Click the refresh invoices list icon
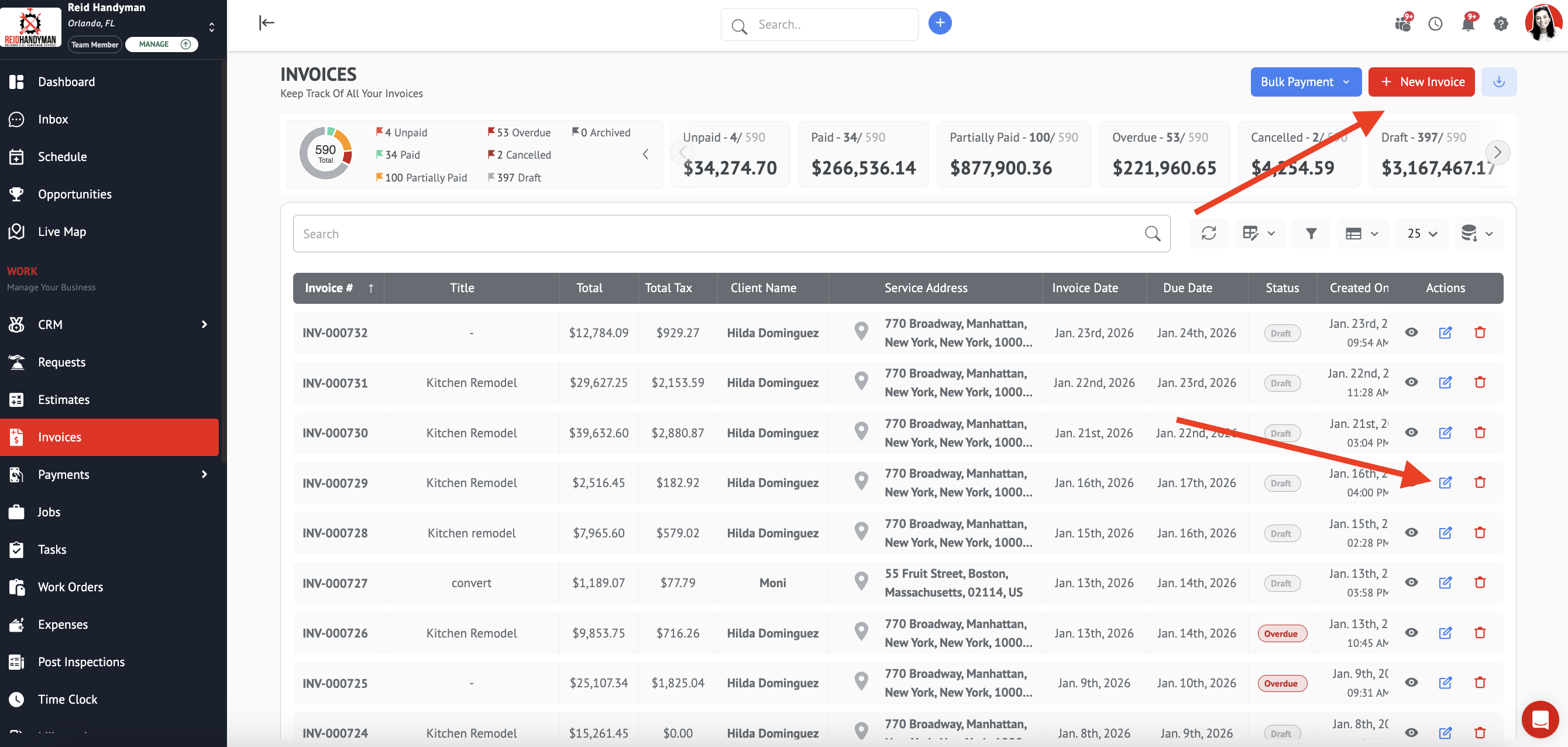 (1208, 234)
